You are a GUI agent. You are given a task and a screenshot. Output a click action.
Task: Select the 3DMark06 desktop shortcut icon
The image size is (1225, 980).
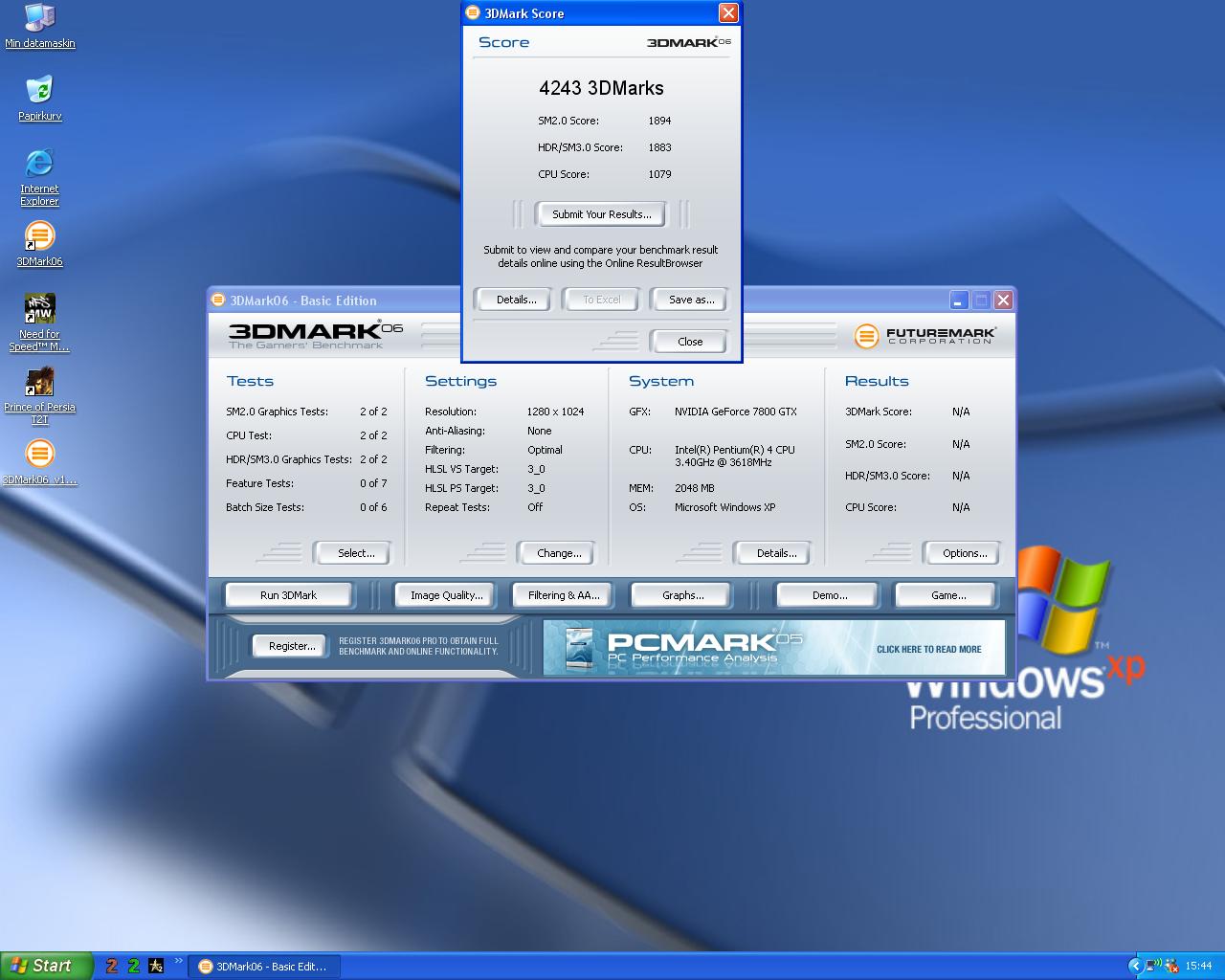39,244
